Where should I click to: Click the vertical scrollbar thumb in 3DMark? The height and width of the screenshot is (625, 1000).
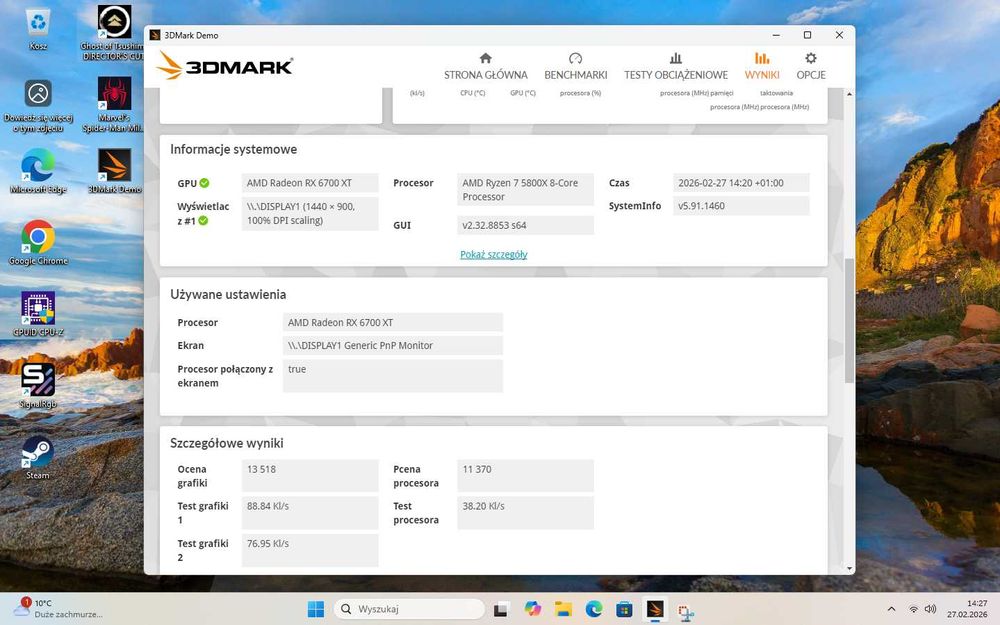[x=849, y=320]
